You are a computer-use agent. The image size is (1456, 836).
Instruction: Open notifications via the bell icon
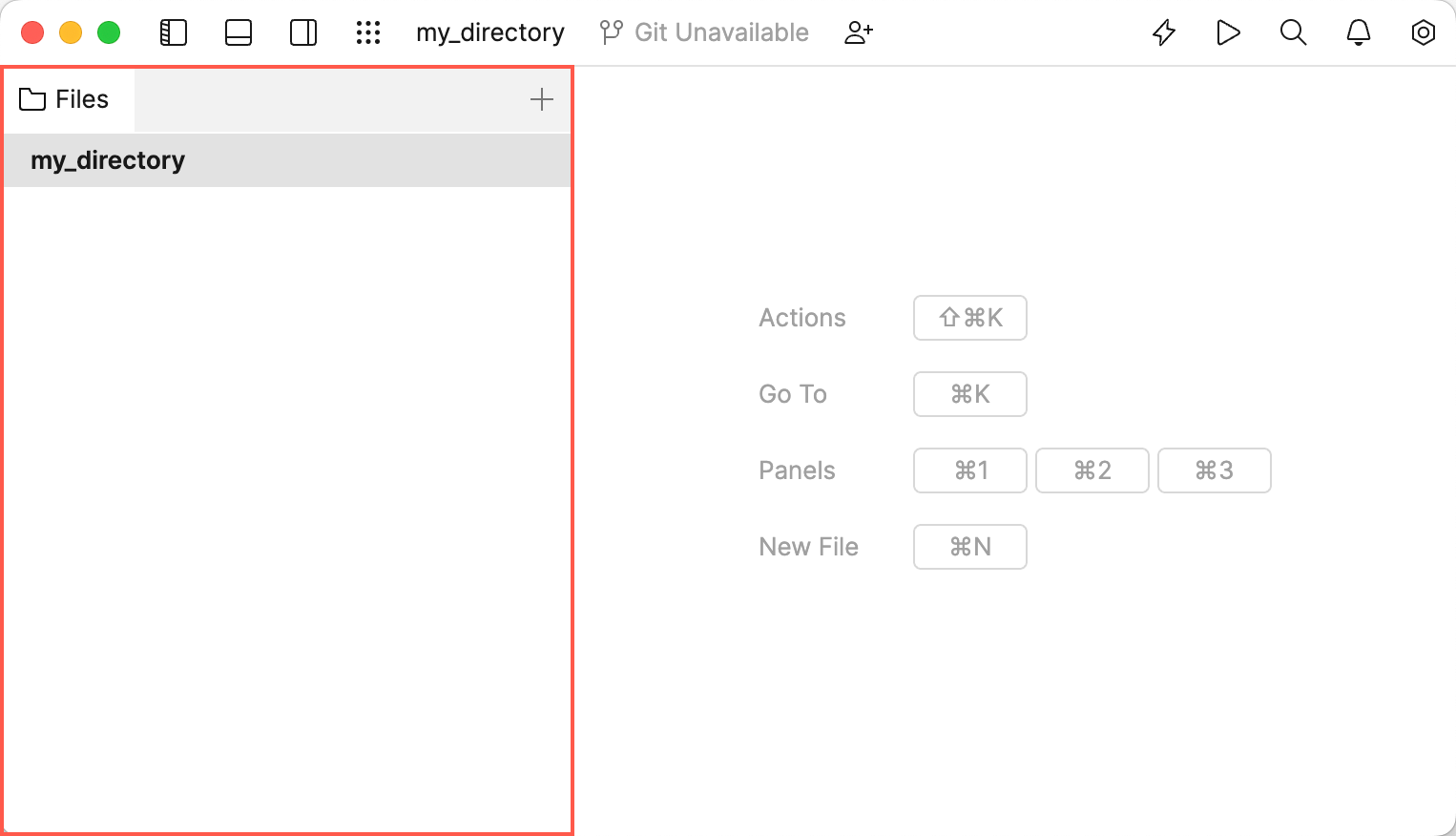pyautogui.click(x=1358, y=31)
